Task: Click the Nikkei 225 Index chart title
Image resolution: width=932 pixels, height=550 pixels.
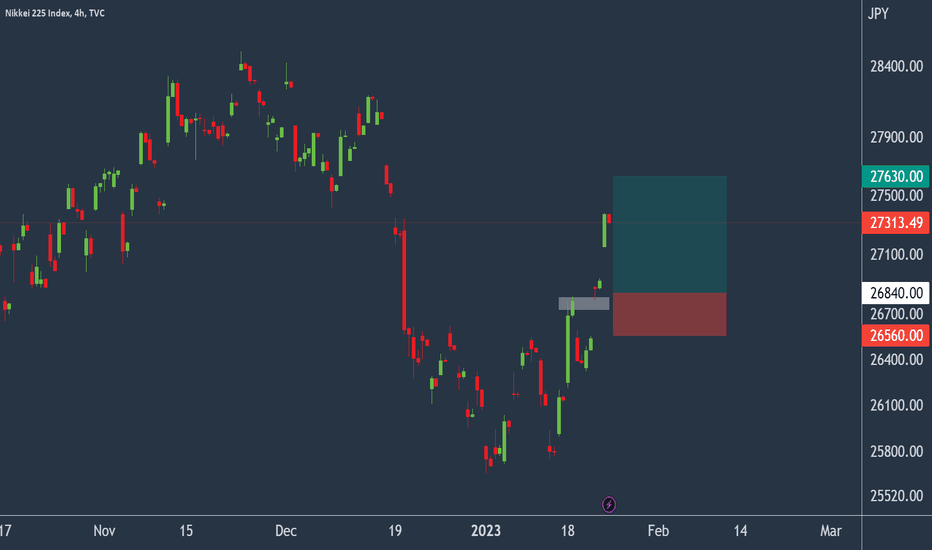Action: pos(55,13)
